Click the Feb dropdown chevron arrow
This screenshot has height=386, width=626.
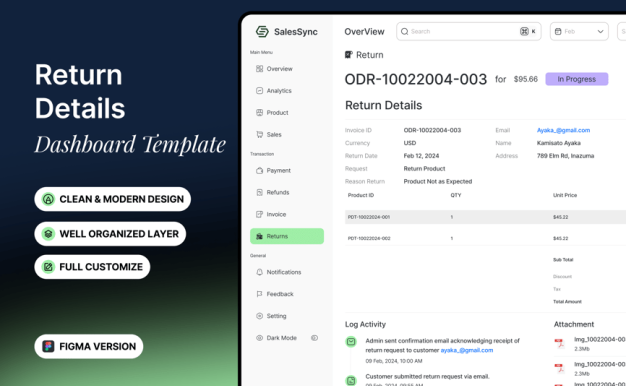click(x=600, y=32)
